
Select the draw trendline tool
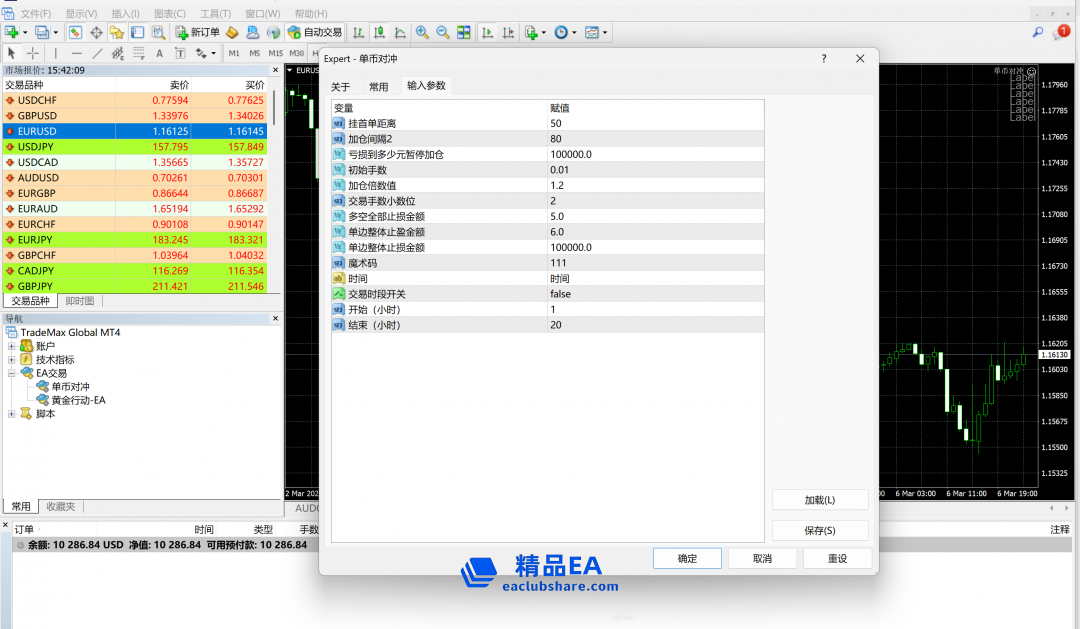(x=97, y=53)
